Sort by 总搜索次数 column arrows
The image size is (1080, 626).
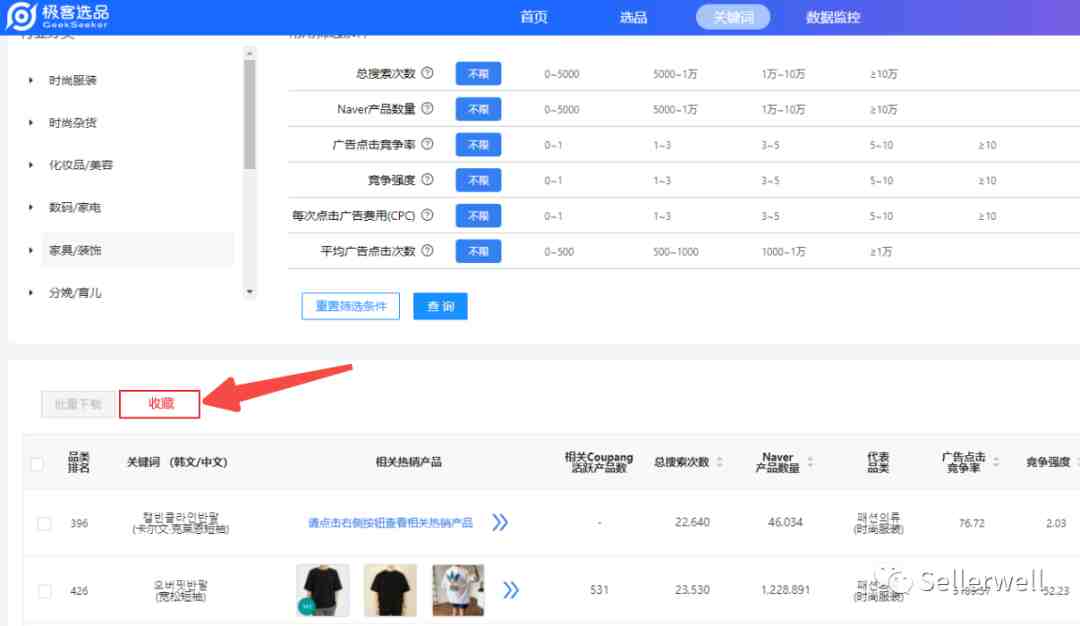[720, 462]
